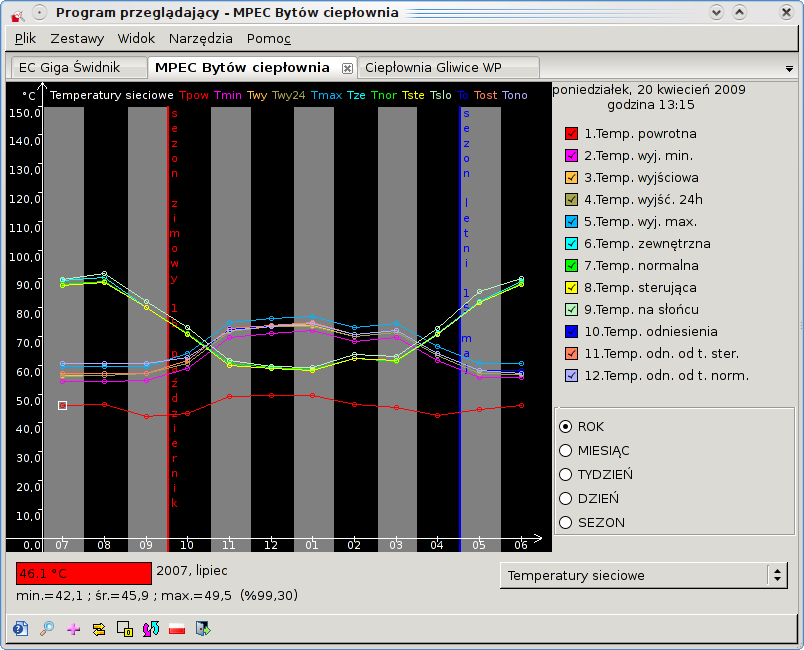Click the magnifying glass zoom icon
804x650 pixels.
click(47, 628)
